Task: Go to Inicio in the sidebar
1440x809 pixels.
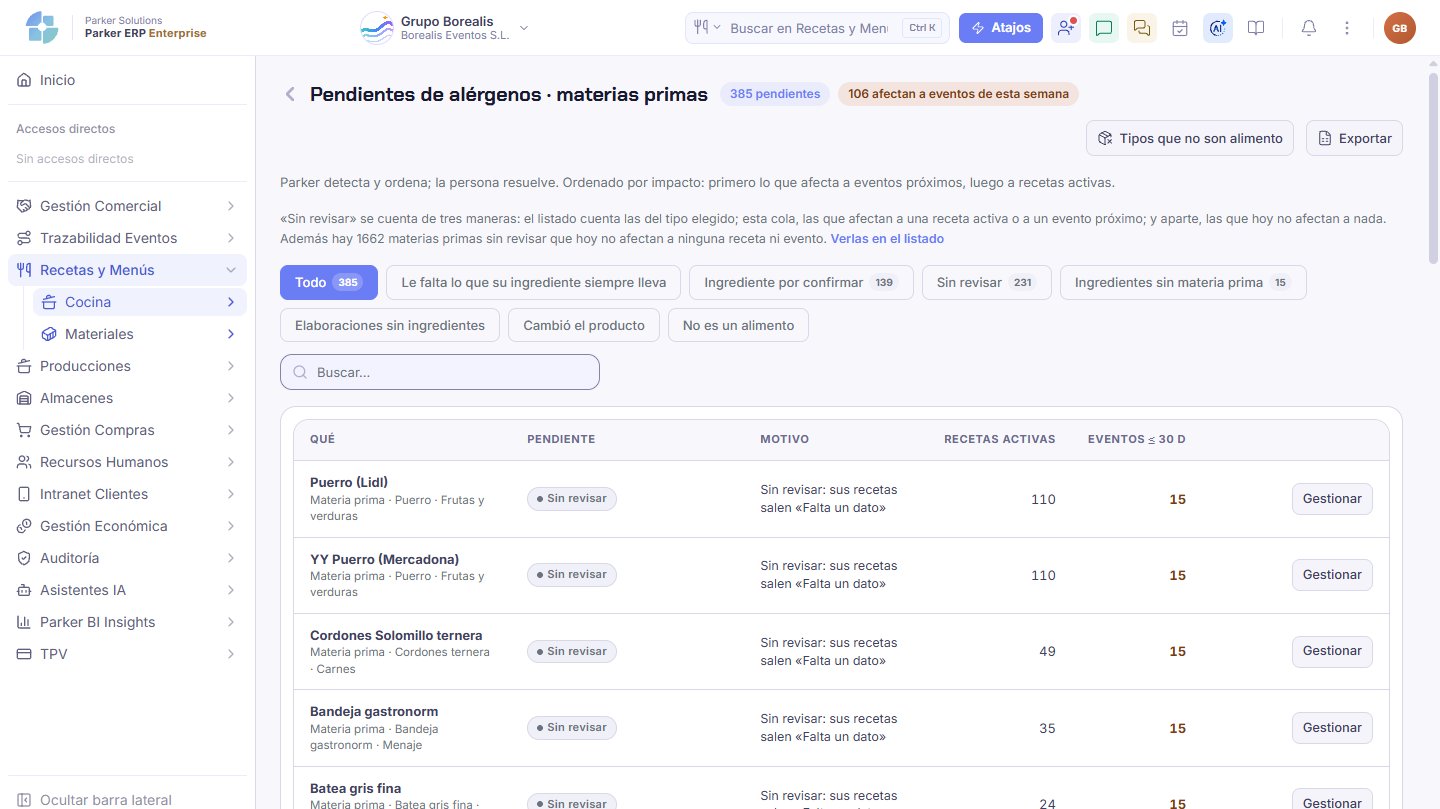Action: click(x=127, y=80)
